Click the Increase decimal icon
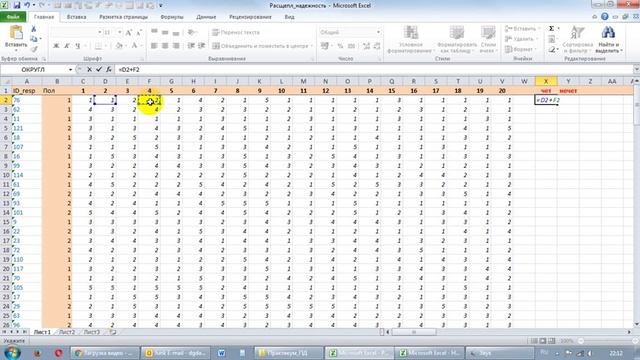Screen dimensions: 640x360 pyautogui.click(x=366, y=46)
